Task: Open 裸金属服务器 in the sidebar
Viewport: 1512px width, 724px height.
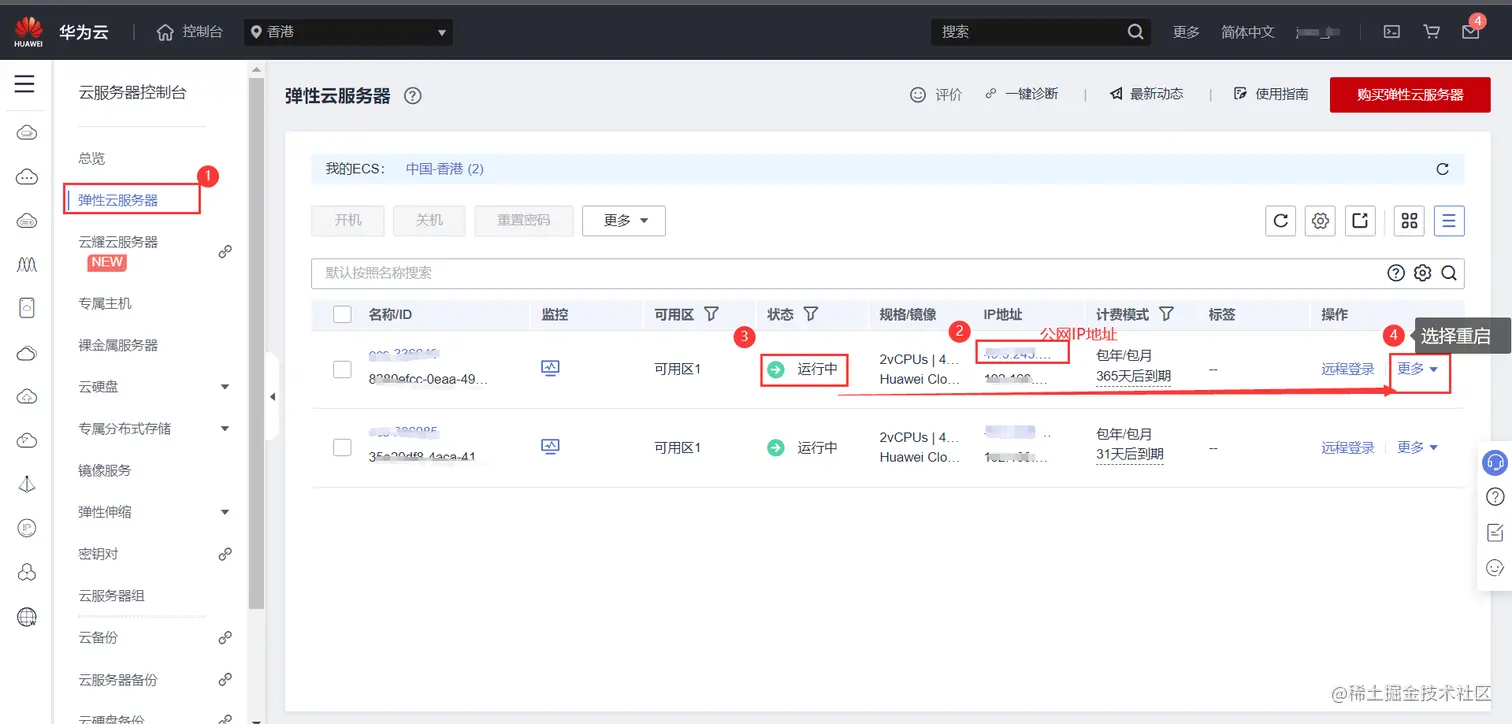Action: (x=118, y=345)
